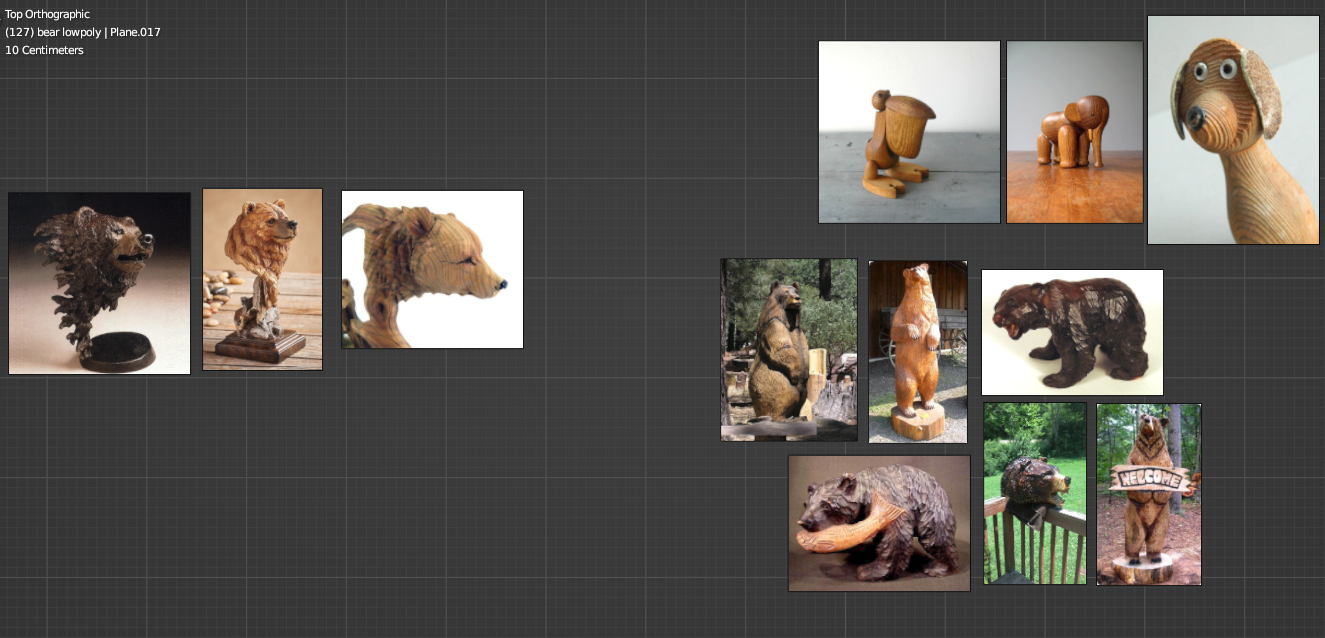
Task: Select the small wooden toy animal on table image
Action: 1074,132
